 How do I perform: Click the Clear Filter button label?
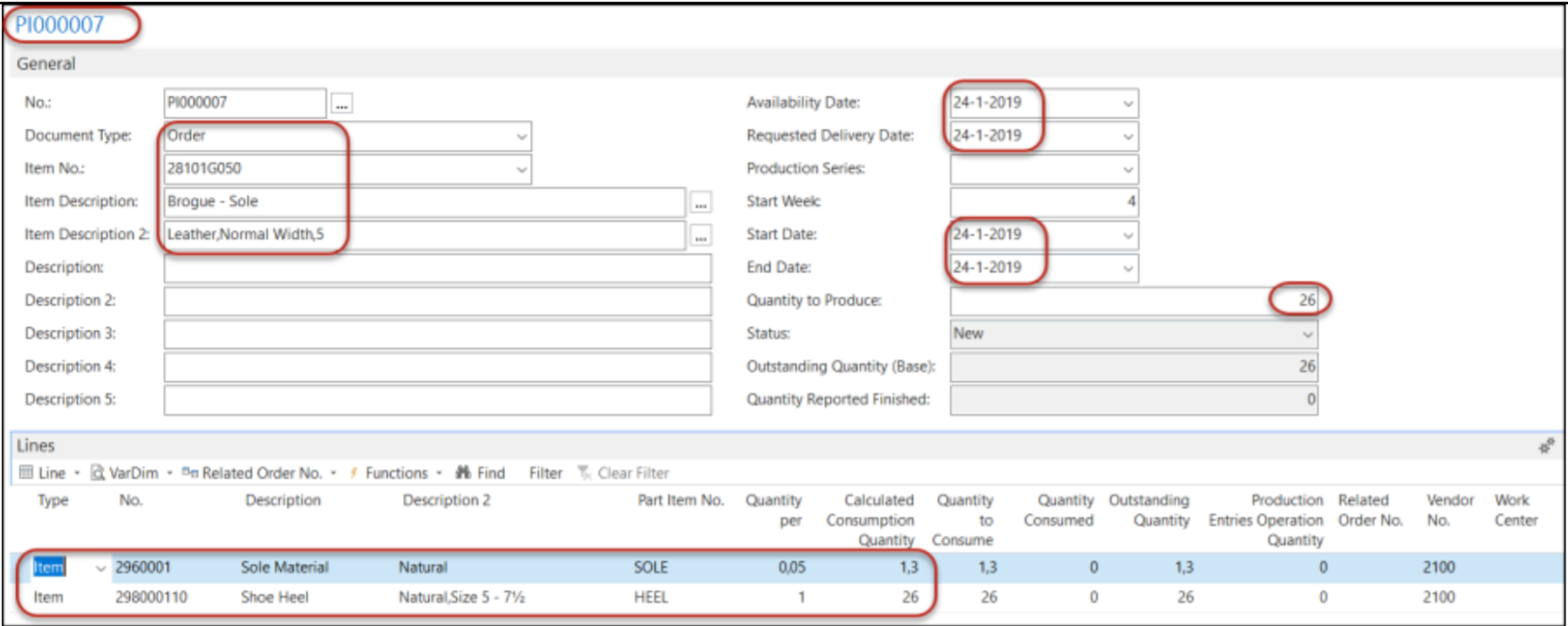click(633, 472)
